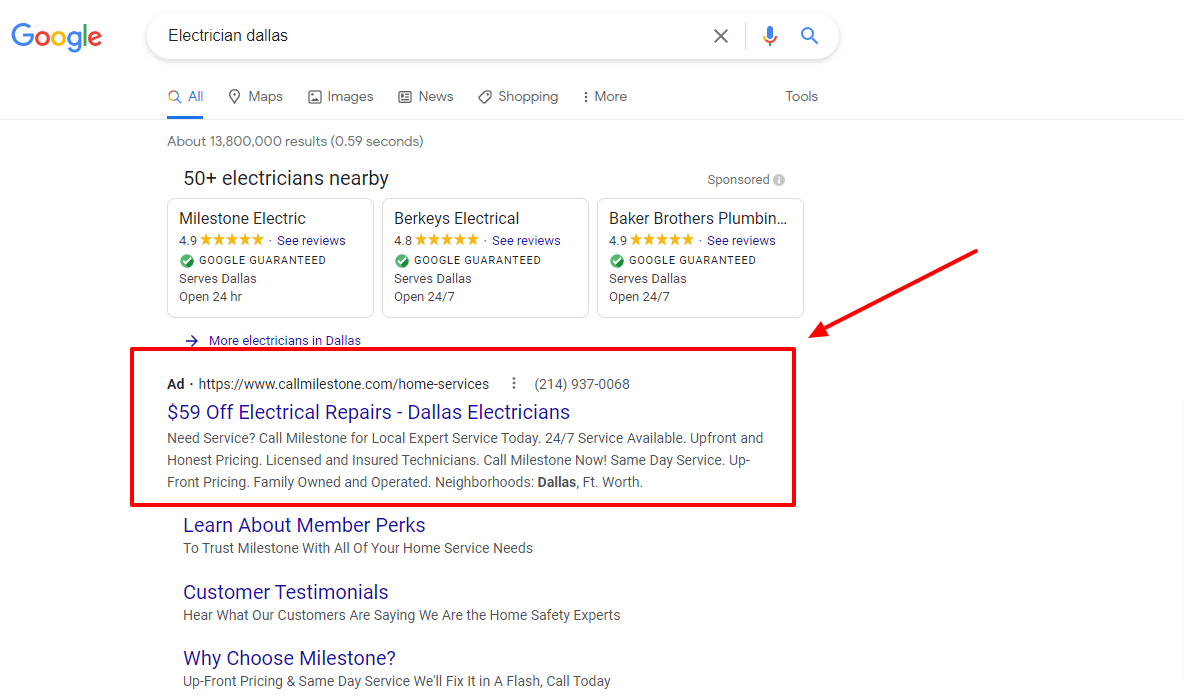1184x700 pixels.
Task: Open the News tab
Action: pyautogui.click(x=426, y=97)
